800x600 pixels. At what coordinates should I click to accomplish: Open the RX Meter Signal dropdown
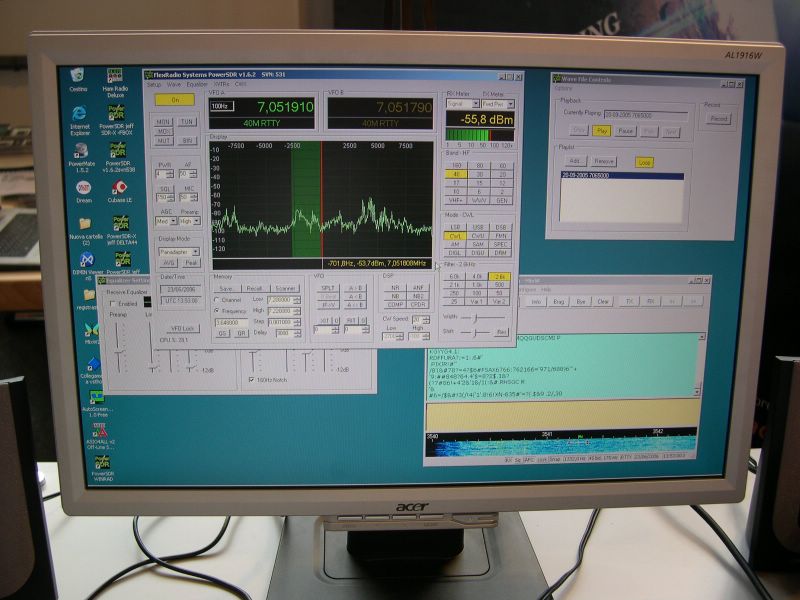point(463,104)
